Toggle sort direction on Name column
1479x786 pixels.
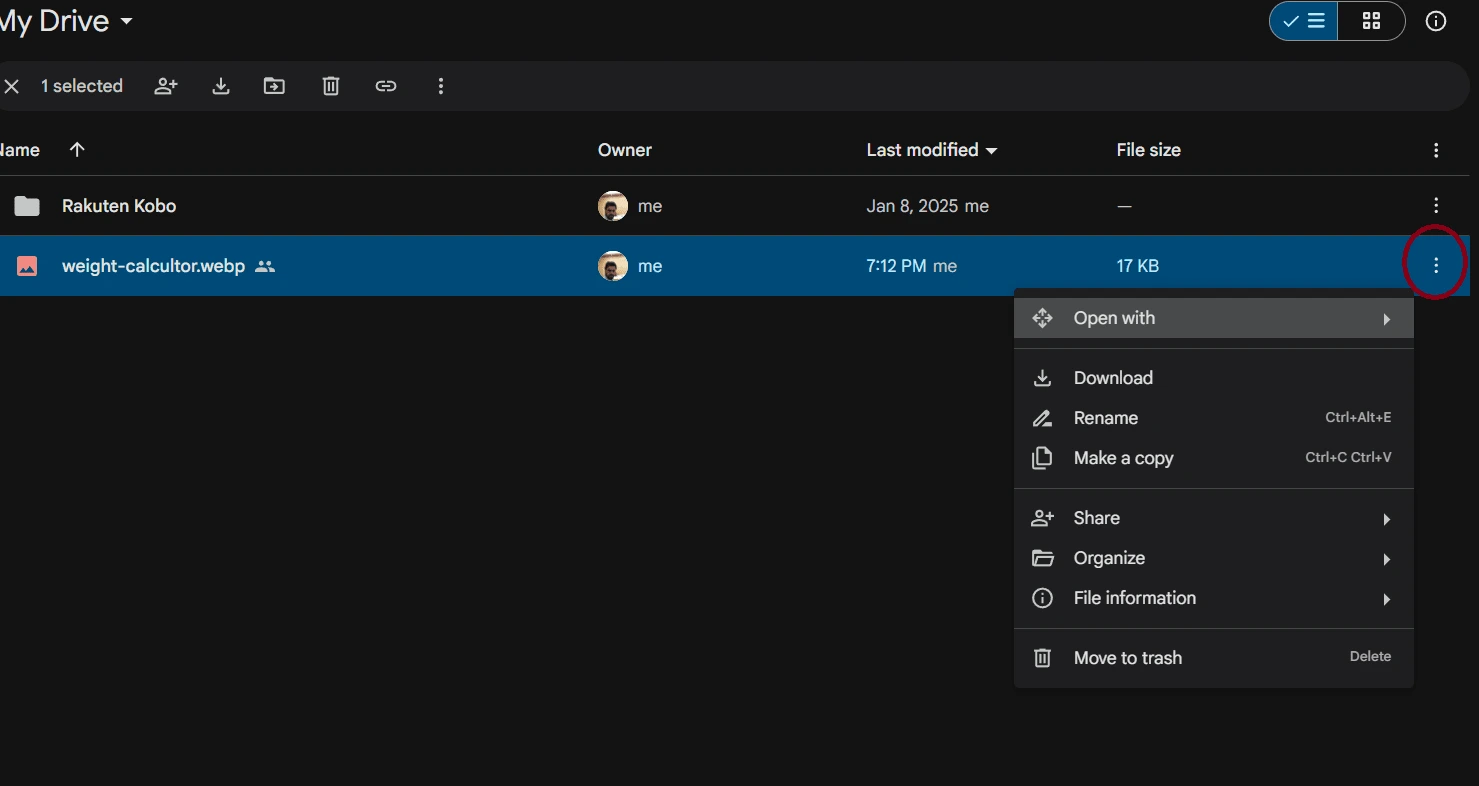pyautogui.click(x=77, y=149)
